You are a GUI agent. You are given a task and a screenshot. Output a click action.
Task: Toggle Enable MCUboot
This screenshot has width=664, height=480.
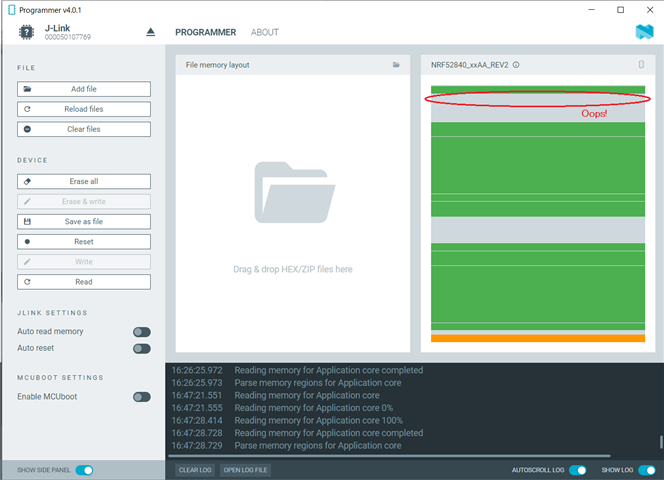(142, 397)
